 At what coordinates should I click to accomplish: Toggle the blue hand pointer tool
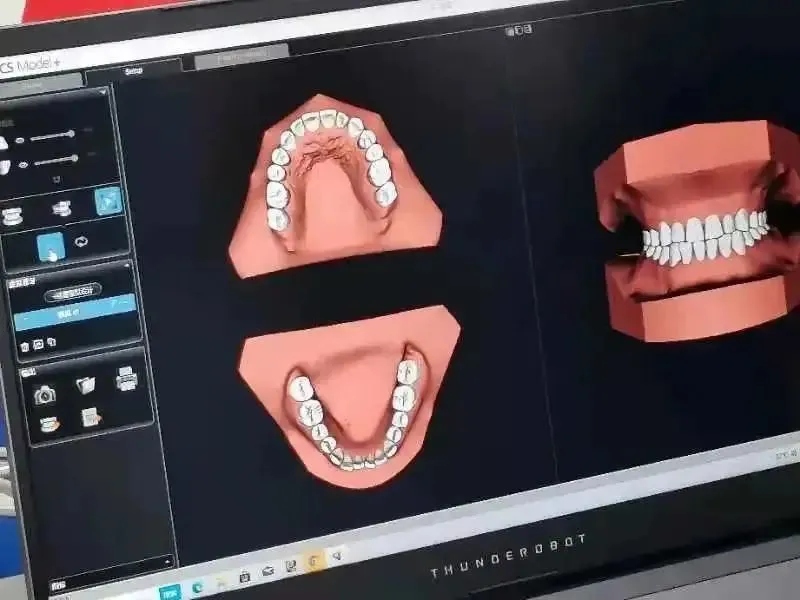click(51, 246)
